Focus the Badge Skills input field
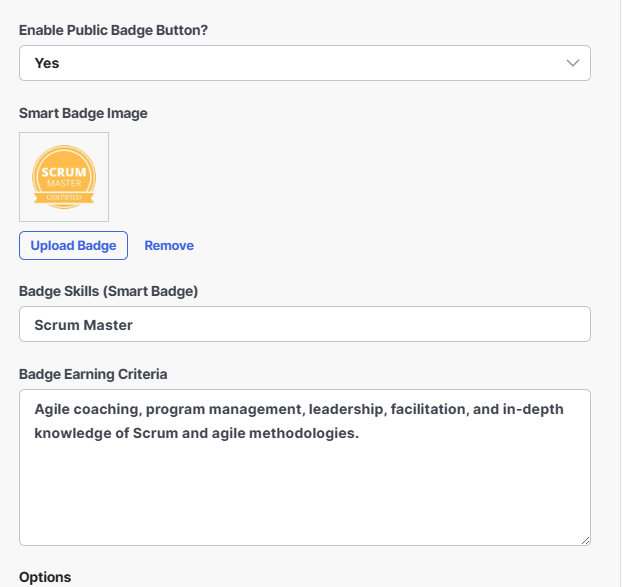Viewport: 622px width, 587px height. click(x=305, y=324)
